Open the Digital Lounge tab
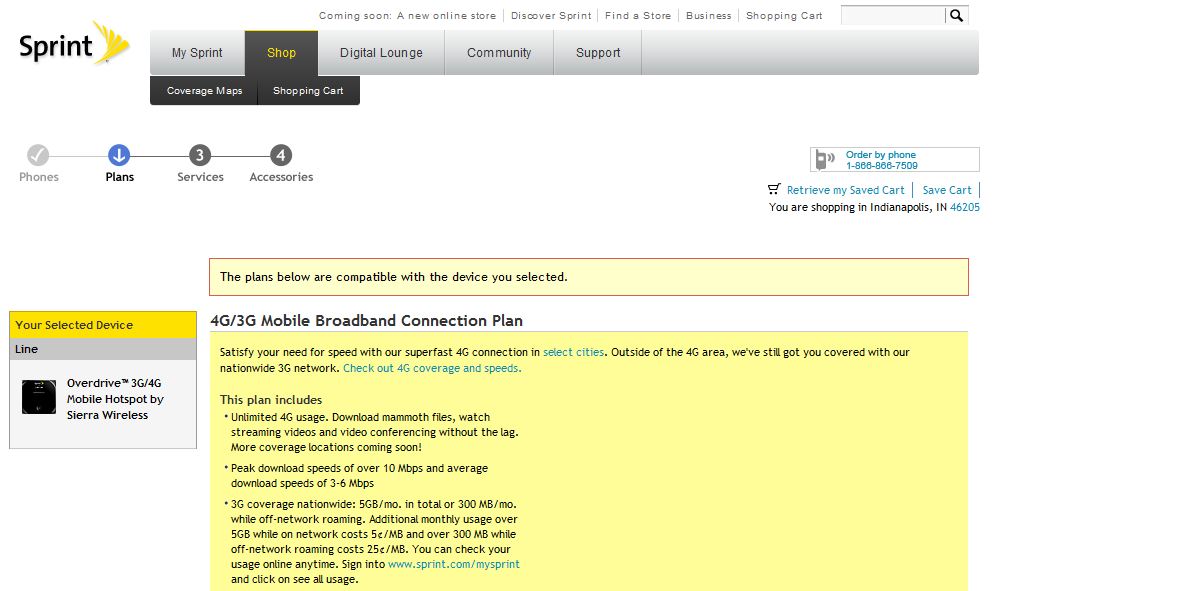1188x591 pixels. point(381,53)
